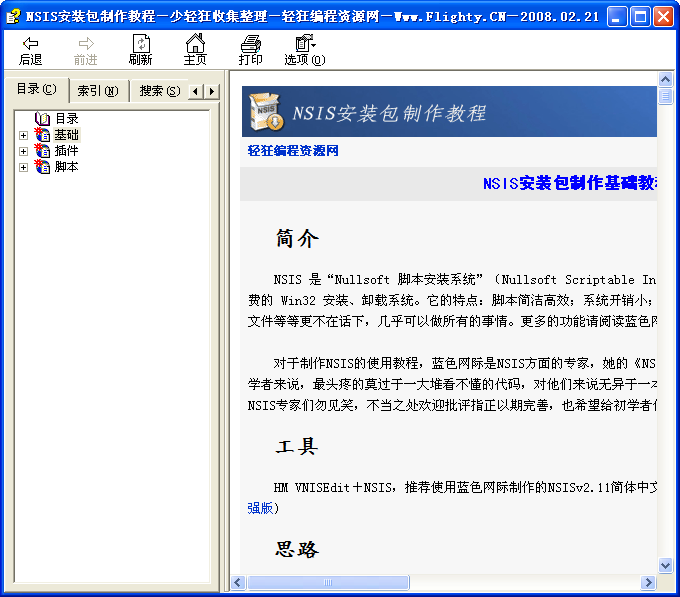The height and width of the screenshot is (597, 680).
Task: Click the 强版 hyperlink in the text
Action: (x=260, y=508)
